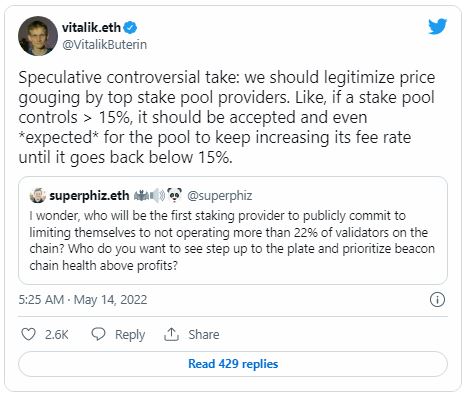Click the 2.6K likes count
The width and height of the screenshot is (467, 401).
point(57,334)
